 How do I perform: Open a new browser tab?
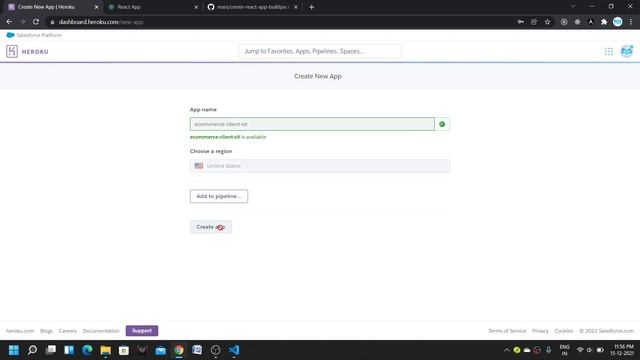[x=311, y=7]
